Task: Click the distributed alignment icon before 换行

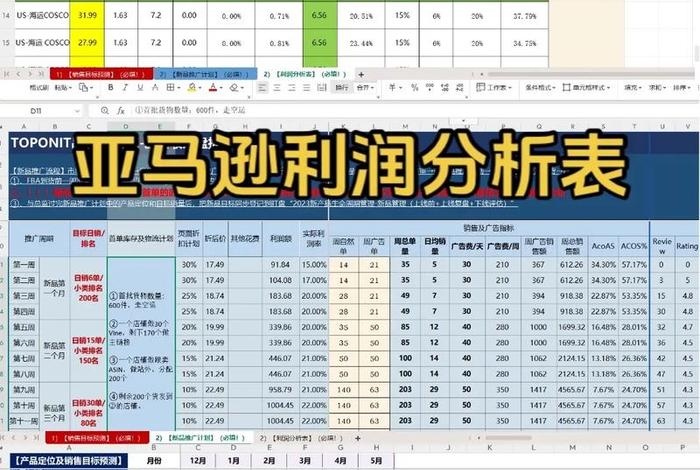Action: (x=321, y=87)
